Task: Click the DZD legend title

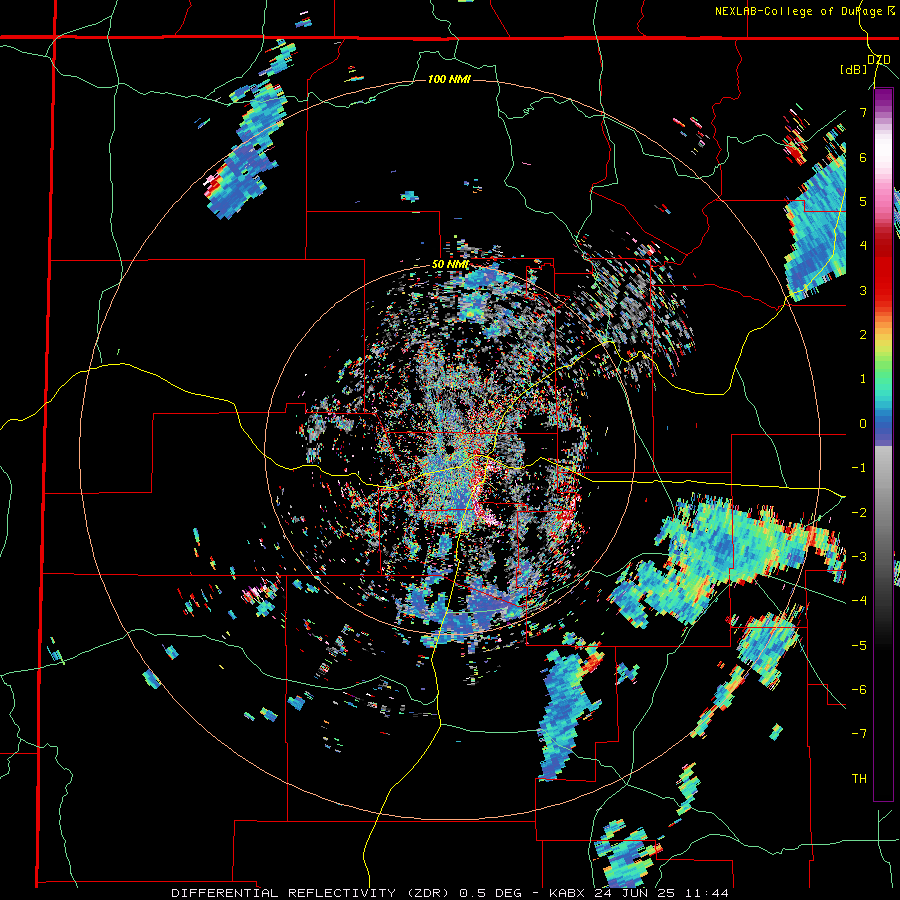Action: coord(879,60)
